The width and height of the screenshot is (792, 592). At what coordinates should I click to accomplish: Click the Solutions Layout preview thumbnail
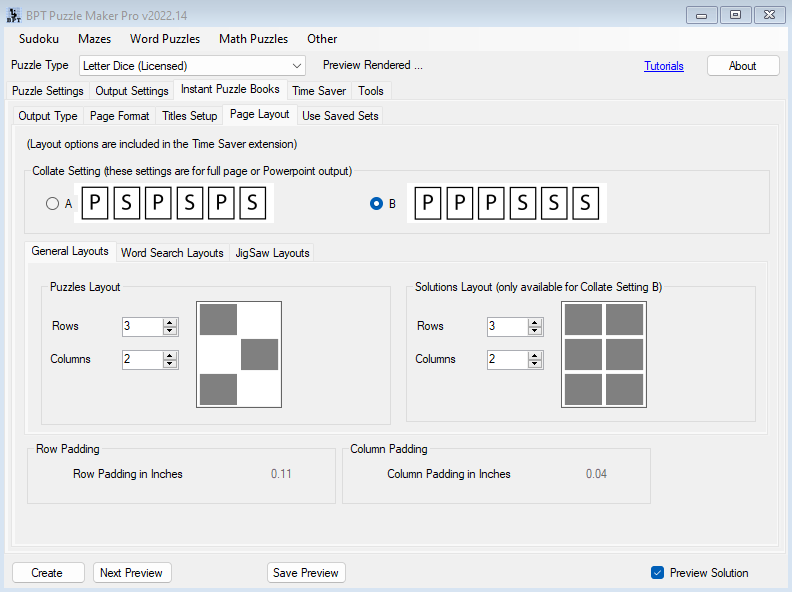[604, 354]
